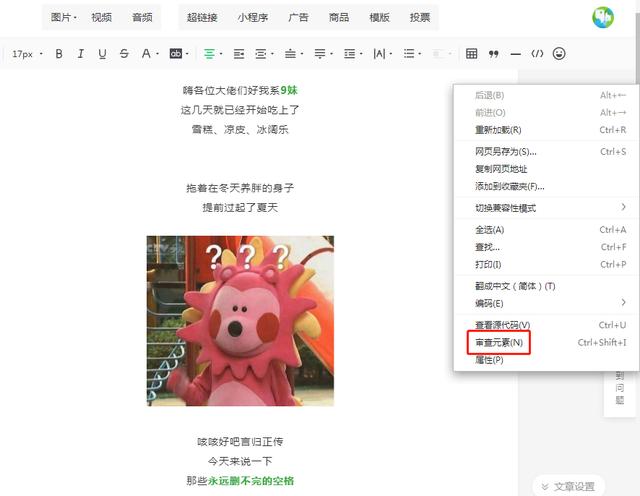Click the justify indent icon after alignment
The image size is (640, 496).
coord(239,53)
